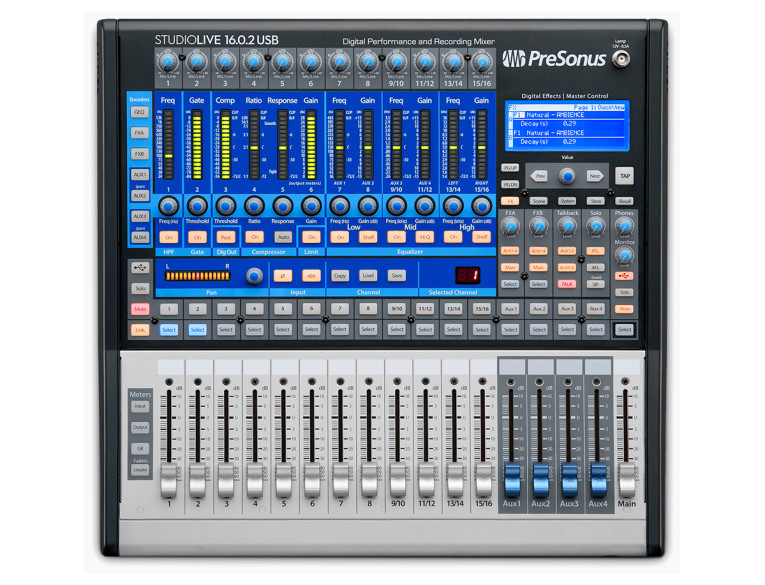Toggle the Gate On button
Viewport: 765px width, 585px height.
[197, 238]
